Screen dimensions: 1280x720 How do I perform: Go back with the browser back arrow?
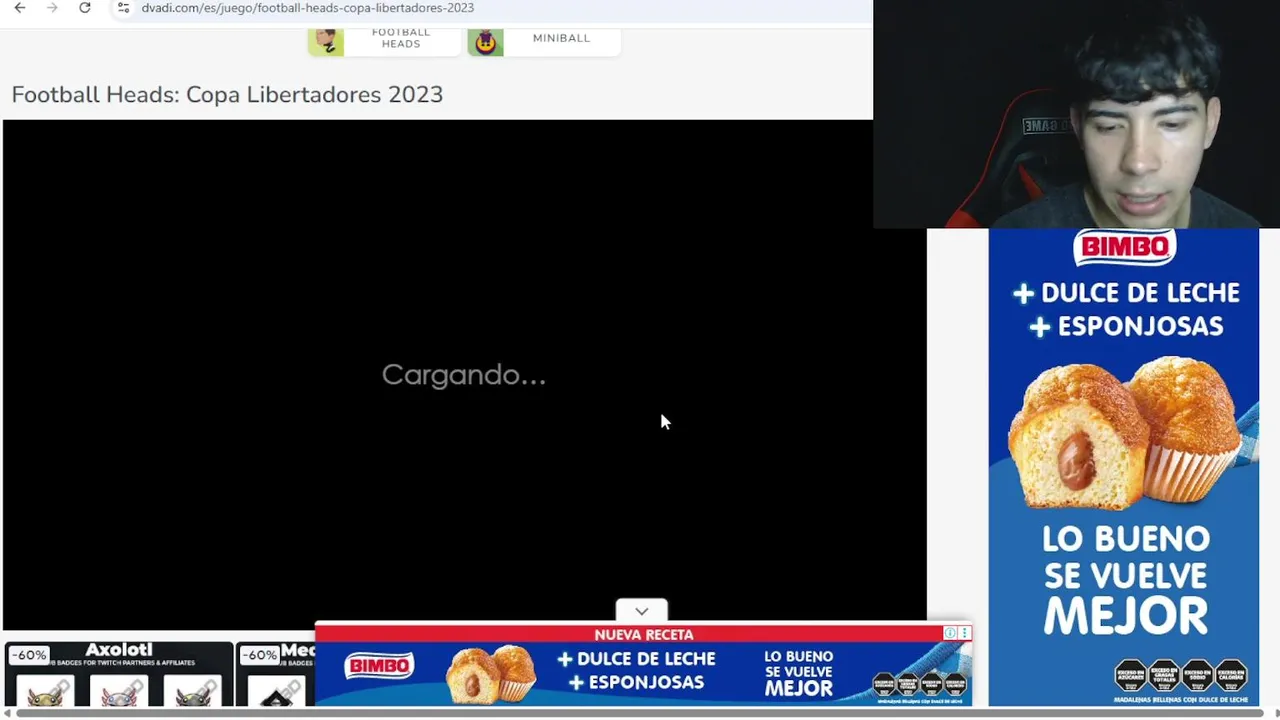coord(20,8)
